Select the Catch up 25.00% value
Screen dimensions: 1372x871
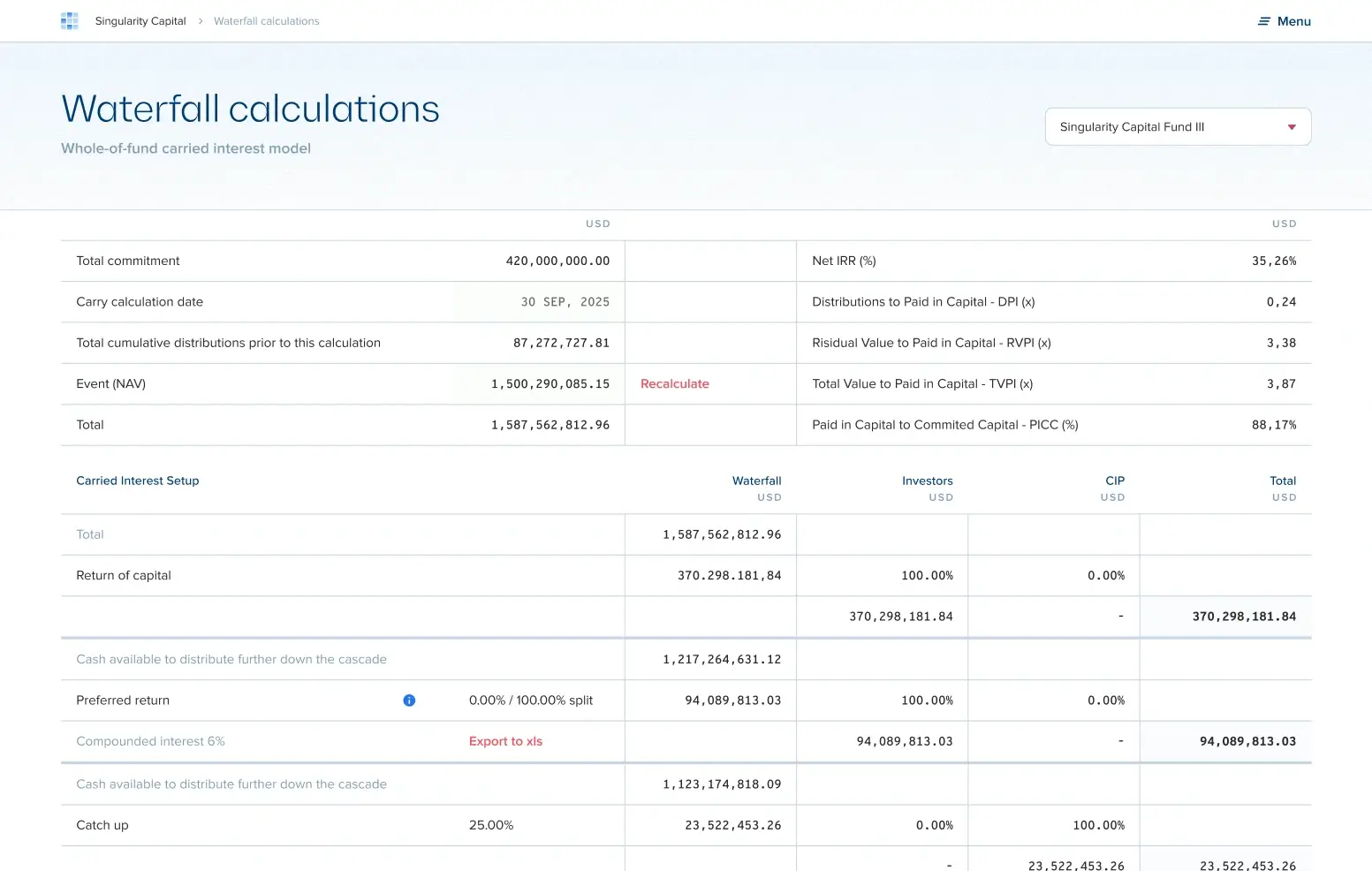click(491, 825)
